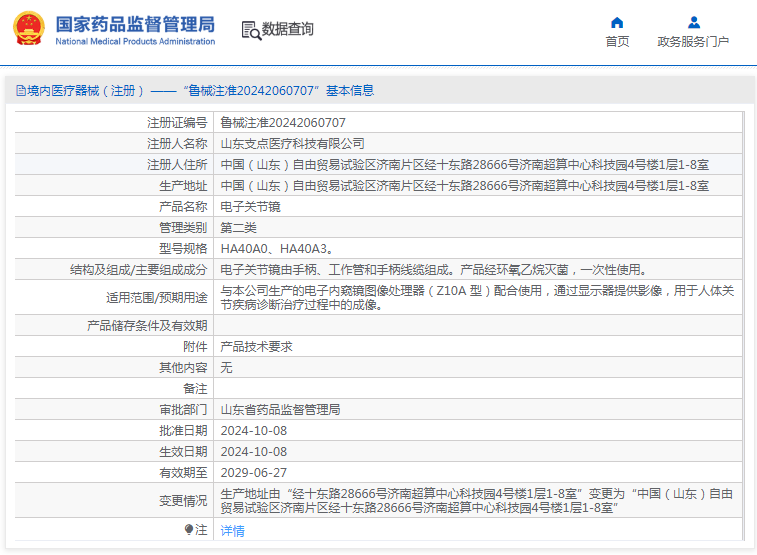Screen dimensions: 757x555
Task: Click the 管理类别 row label
Action: (183, 228)
